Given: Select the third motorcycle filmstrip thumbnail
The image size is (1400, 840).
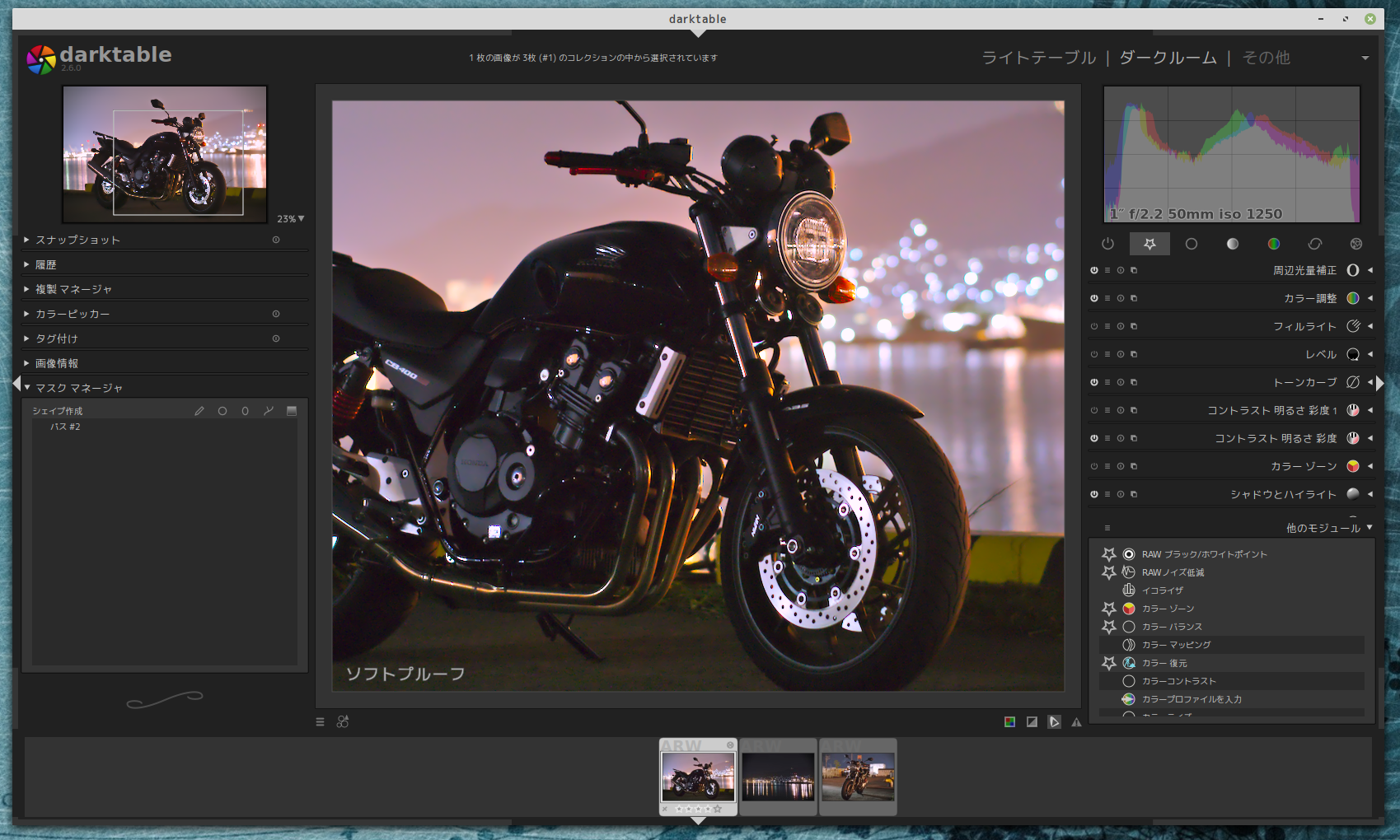Looking at the screenshot, I should (x=858, y=777).
